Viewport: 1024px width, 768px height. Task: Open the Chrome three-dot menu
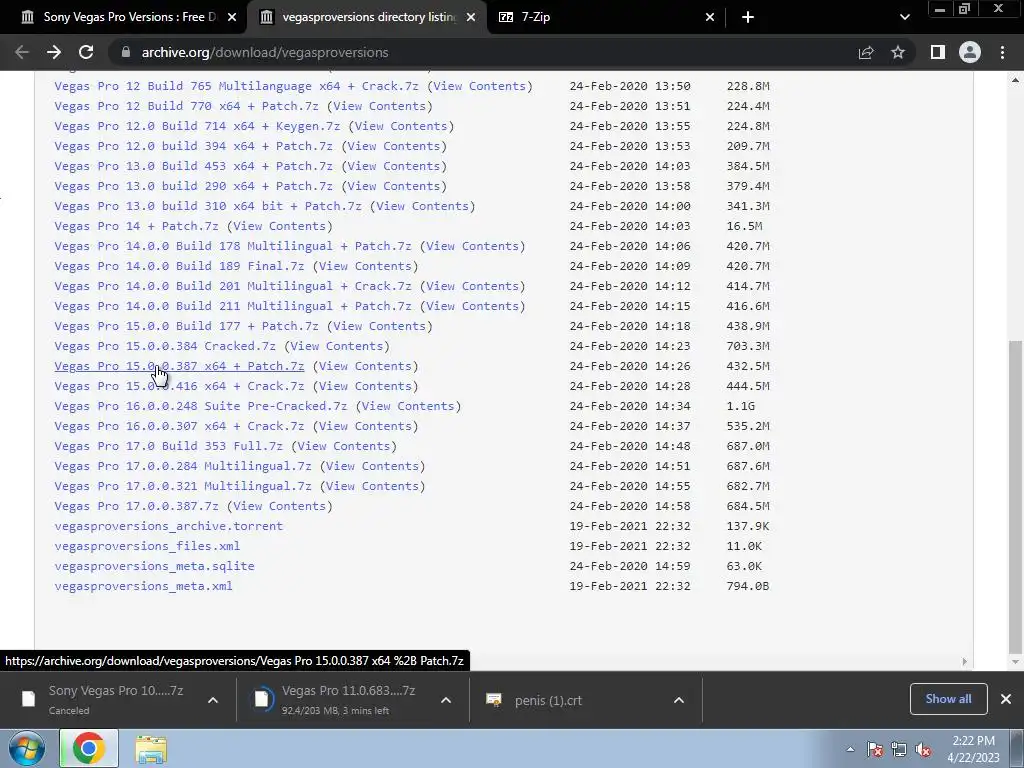pyautogui.click(x=1002, y=52)
